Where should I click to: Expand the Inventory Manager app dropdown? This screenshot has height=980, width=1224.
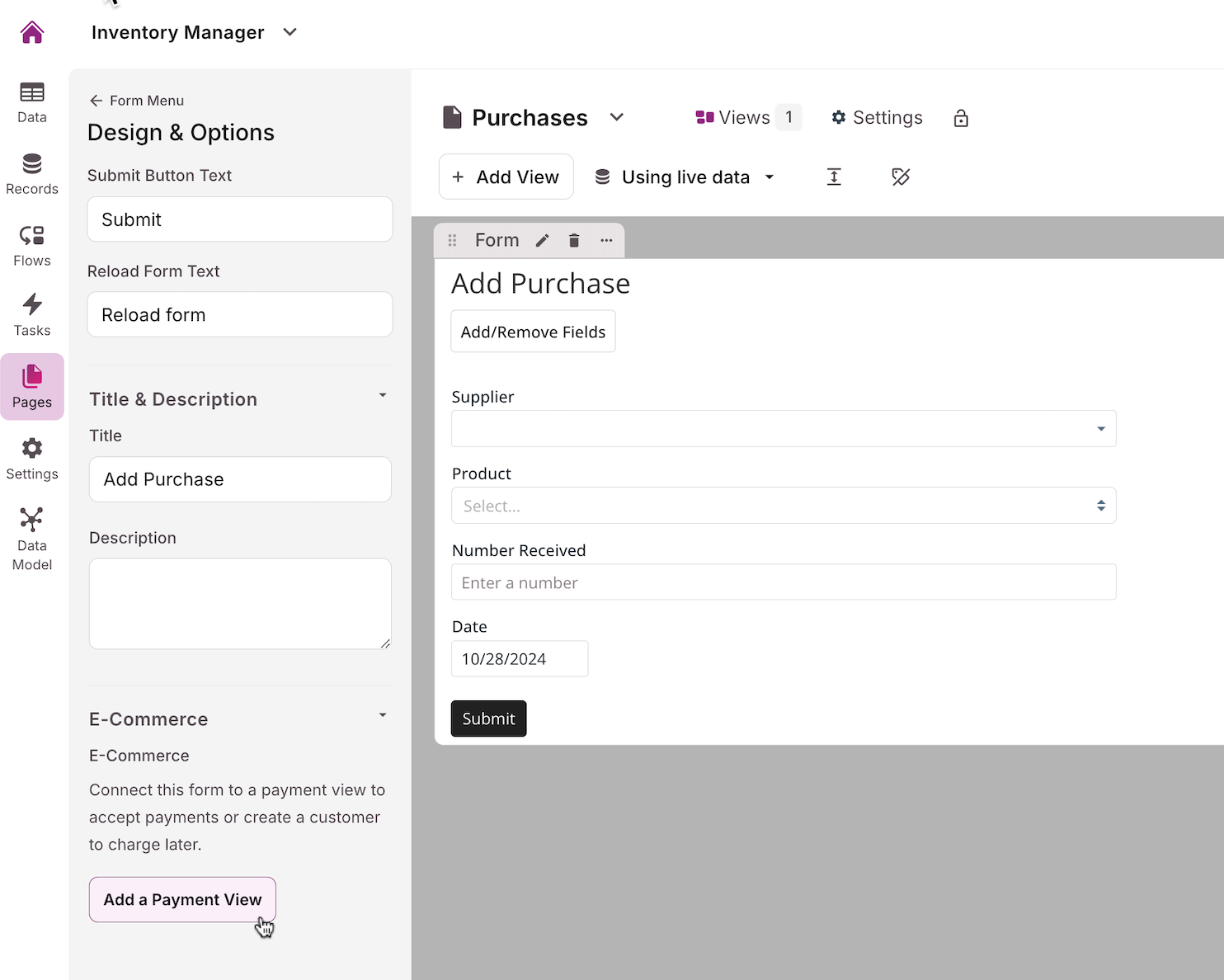click(x=290, y=32)
